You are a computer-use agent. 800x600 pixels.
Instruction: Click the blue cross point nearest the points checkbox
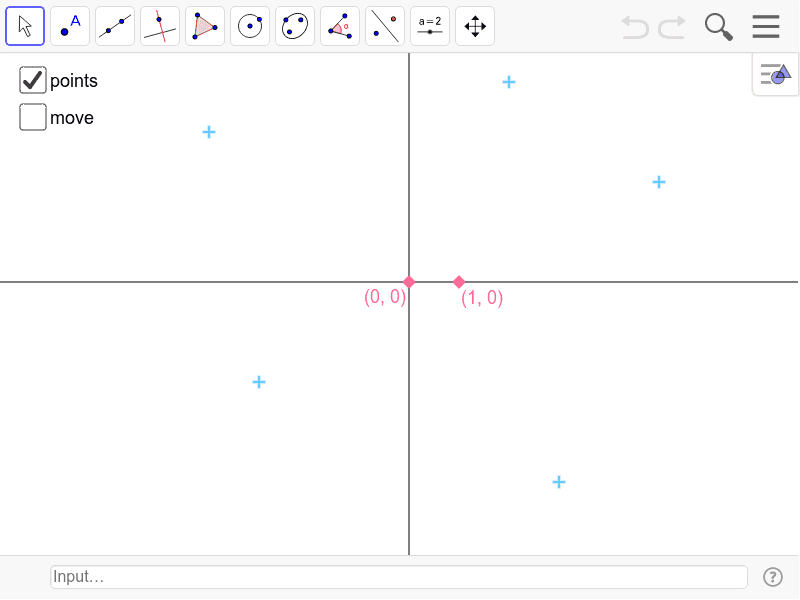[209, 132]
